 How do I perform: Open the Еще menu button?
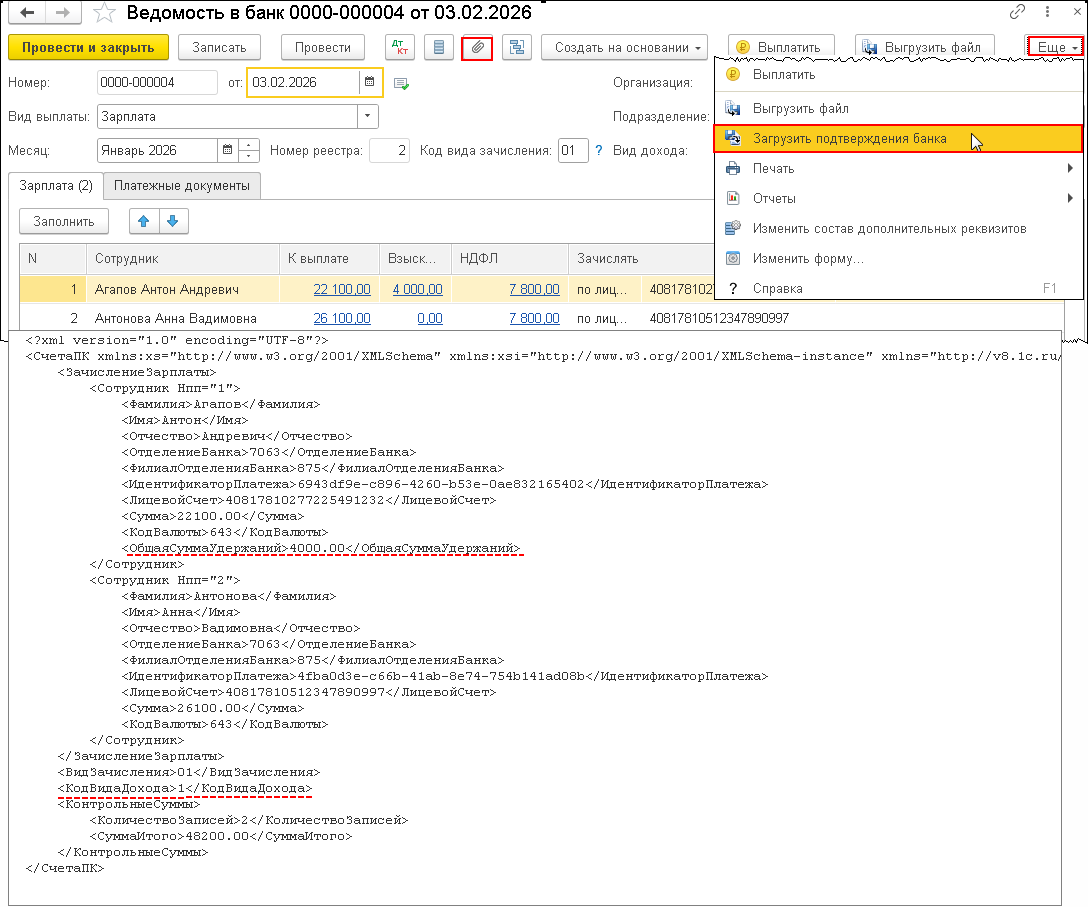[x=1055, y=47]
